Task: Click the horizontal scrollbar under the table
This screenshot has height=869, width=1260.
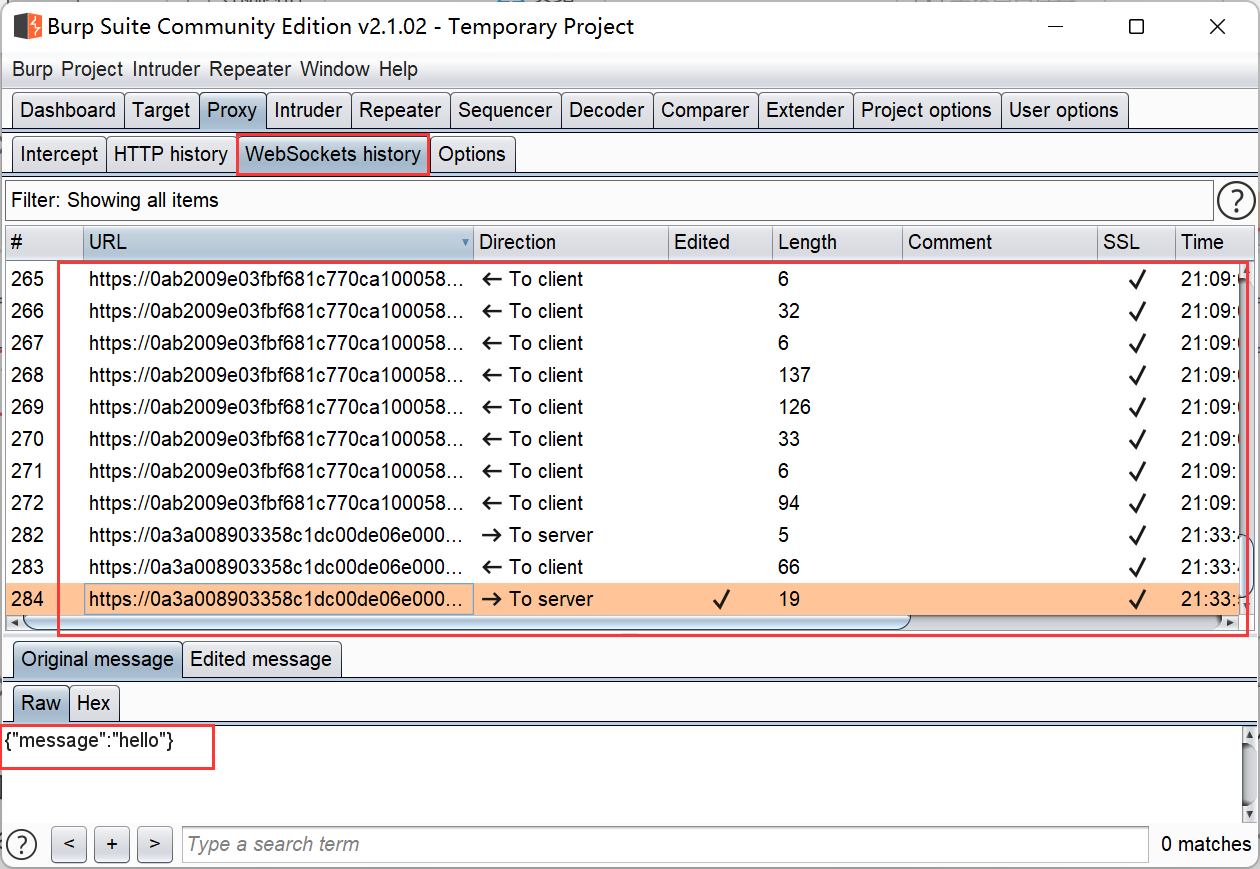Action: [x=465, y=622]
